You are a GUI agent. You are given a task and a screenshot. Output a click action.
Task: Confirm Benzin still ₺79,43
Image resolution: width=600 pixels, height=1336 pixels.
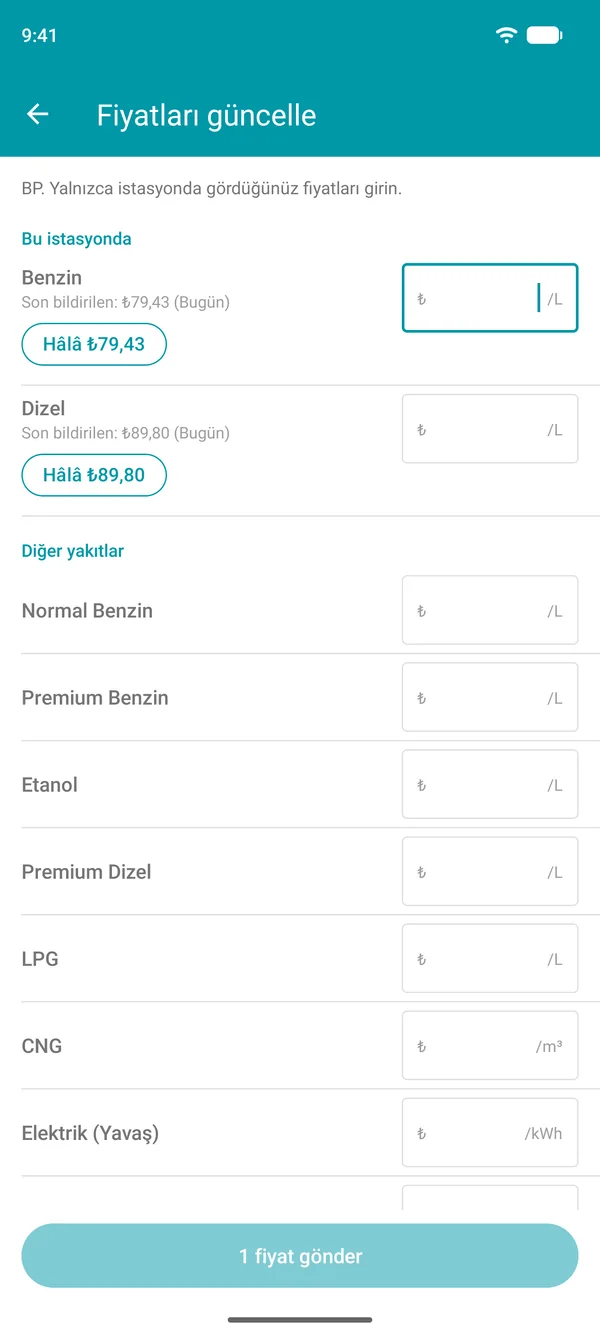click(94, 344)
